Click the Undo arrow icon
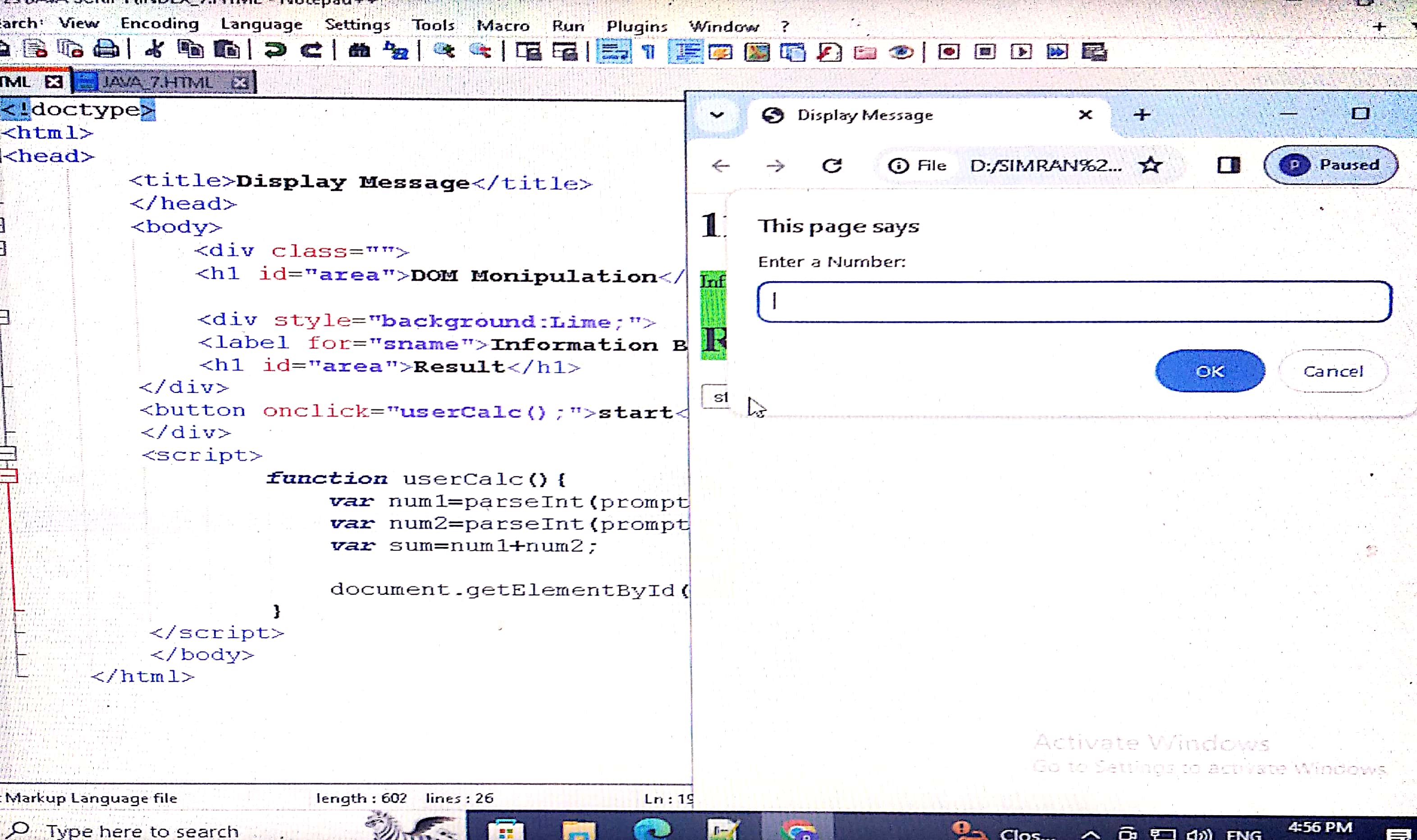Viewport: 1417px width, 840px height. [276, 50]
